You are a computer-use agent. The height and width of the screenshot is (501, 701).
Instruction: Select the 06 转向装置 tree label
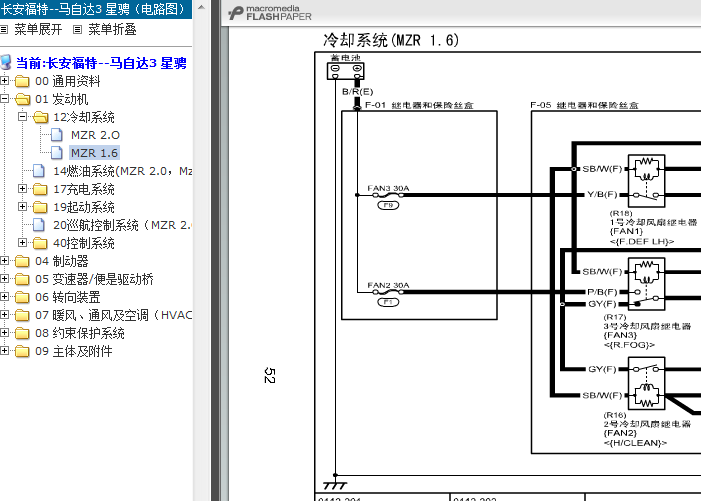[68, 297]
